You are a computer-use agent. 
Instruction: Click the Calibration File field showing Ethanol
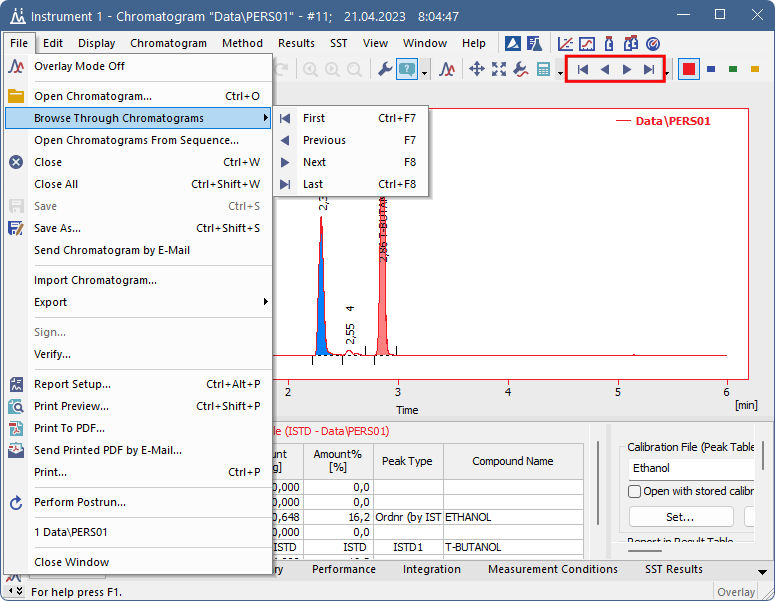point(690,468)
